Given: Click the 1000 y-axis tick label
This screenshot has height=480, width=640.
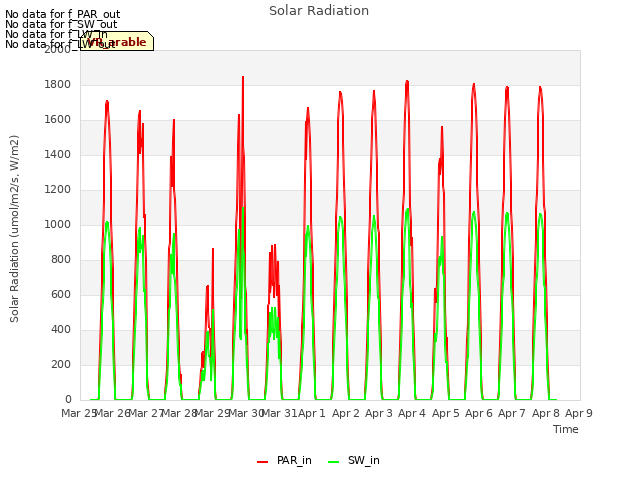Looking at the screenshot, I should coord(58,224).
